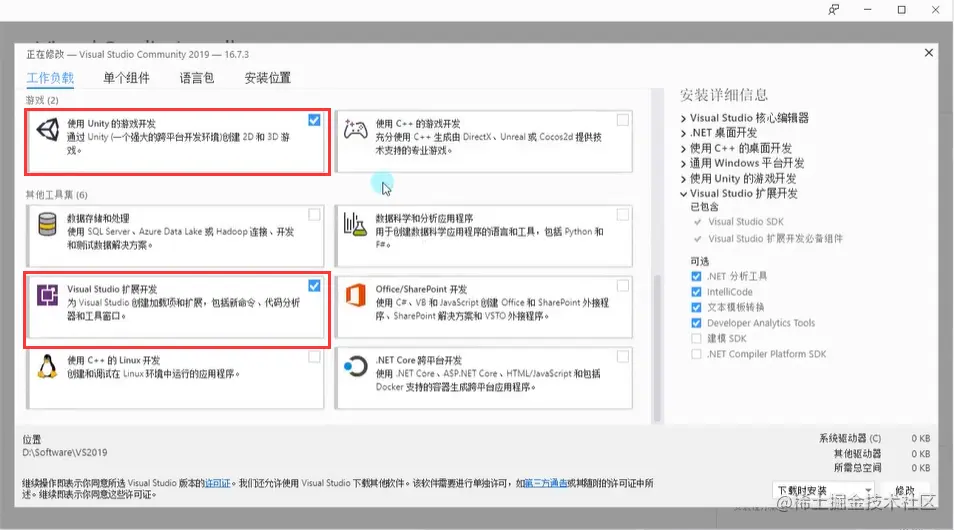954x530 pixels.
Task: Uncheck Visual Studio extension development workload
Action: click(x=314, y=285)
